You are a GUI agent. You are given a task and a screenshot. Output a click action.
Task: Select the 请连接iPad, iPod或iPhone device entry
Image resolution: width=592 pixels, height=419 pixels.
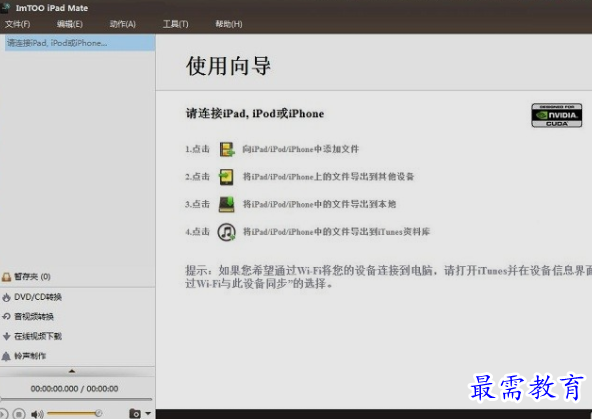click(x=80, y=43)
